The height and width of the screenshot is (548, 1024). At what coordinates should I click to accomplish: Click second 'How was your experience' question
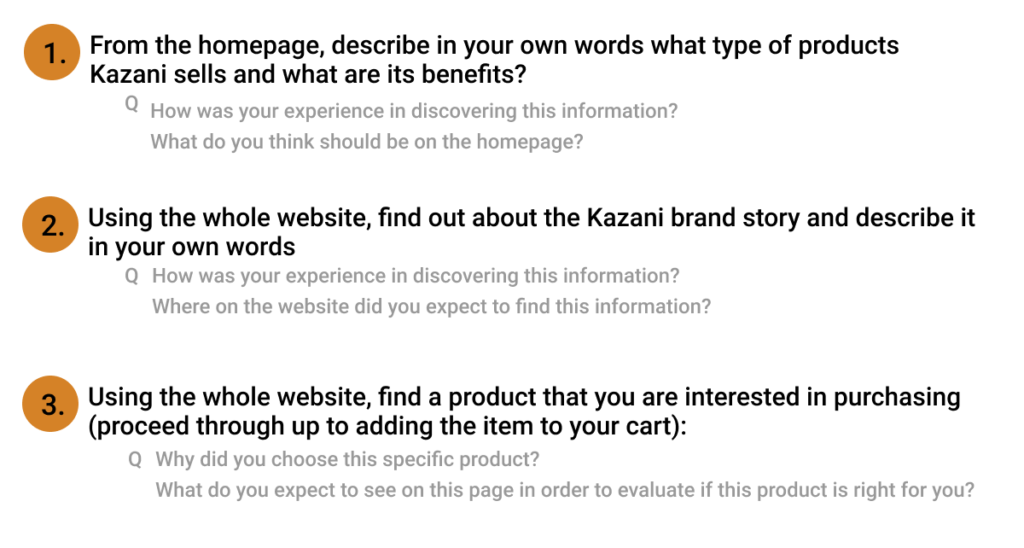pos(415,276)
